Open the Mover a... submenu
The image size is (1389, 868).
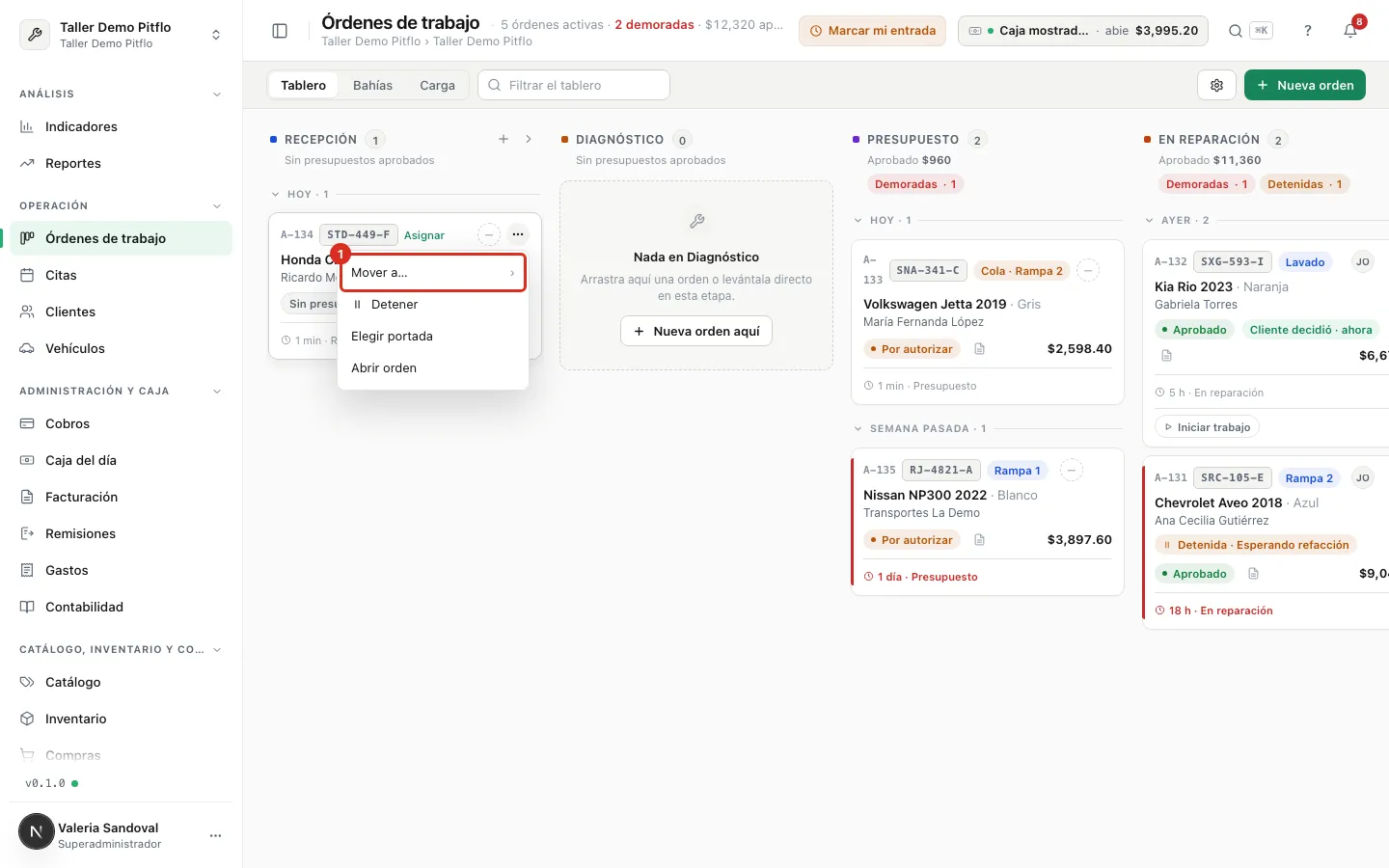[433, 273]
